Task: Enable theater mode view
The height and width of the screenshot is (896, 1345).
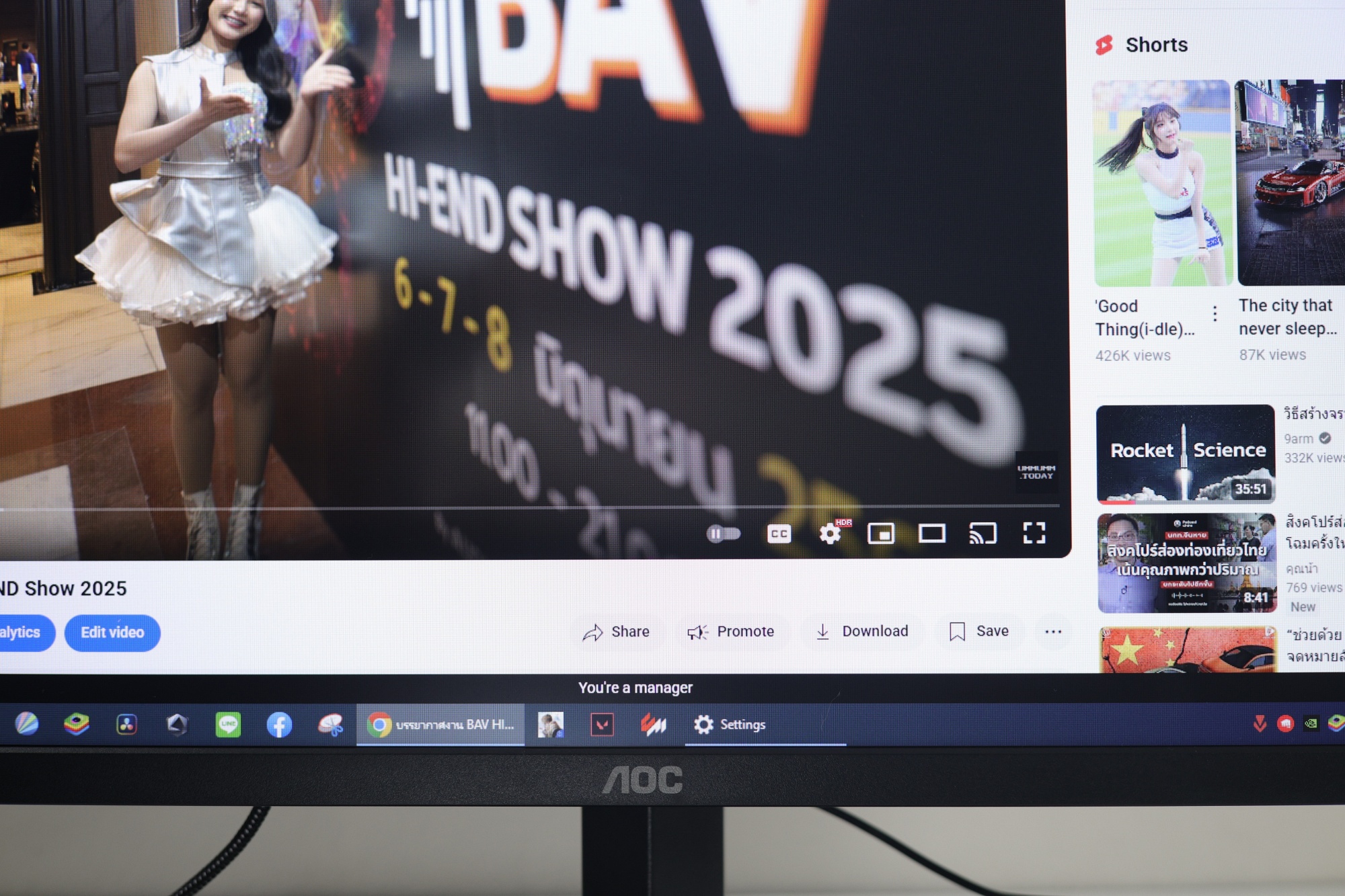Action: click(932, 534)
